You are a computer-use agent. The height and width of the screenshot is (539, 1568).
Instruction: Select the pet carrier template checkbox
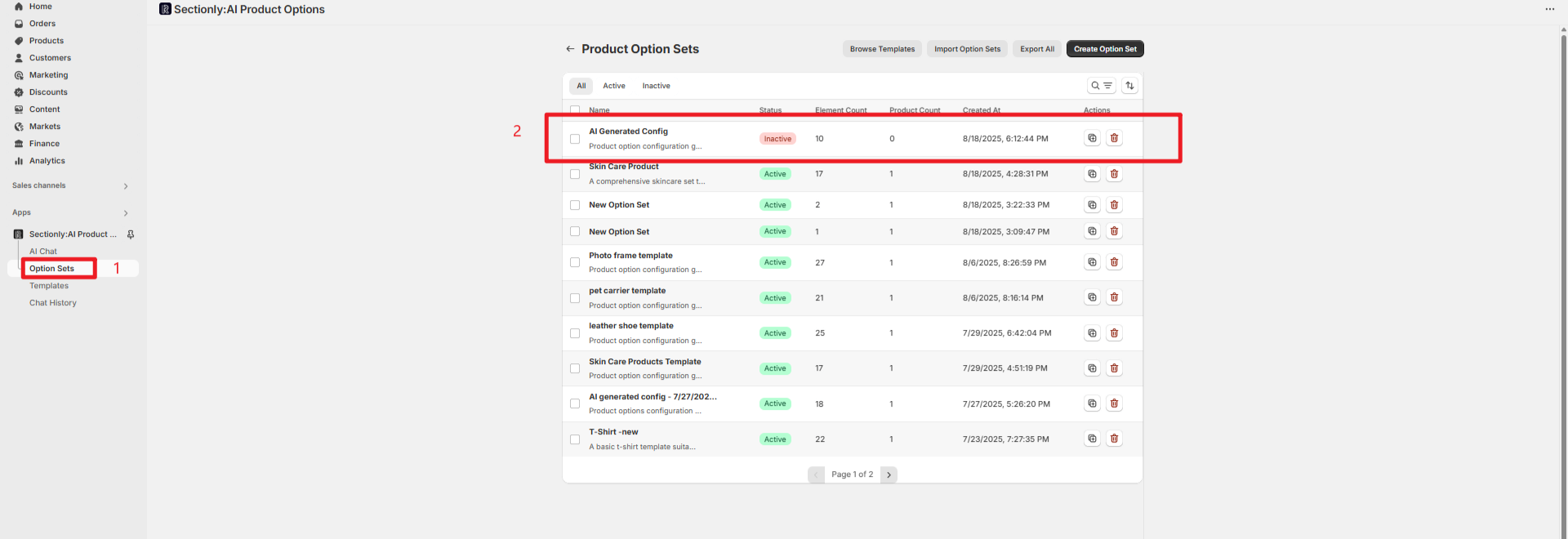pos(575,298)
